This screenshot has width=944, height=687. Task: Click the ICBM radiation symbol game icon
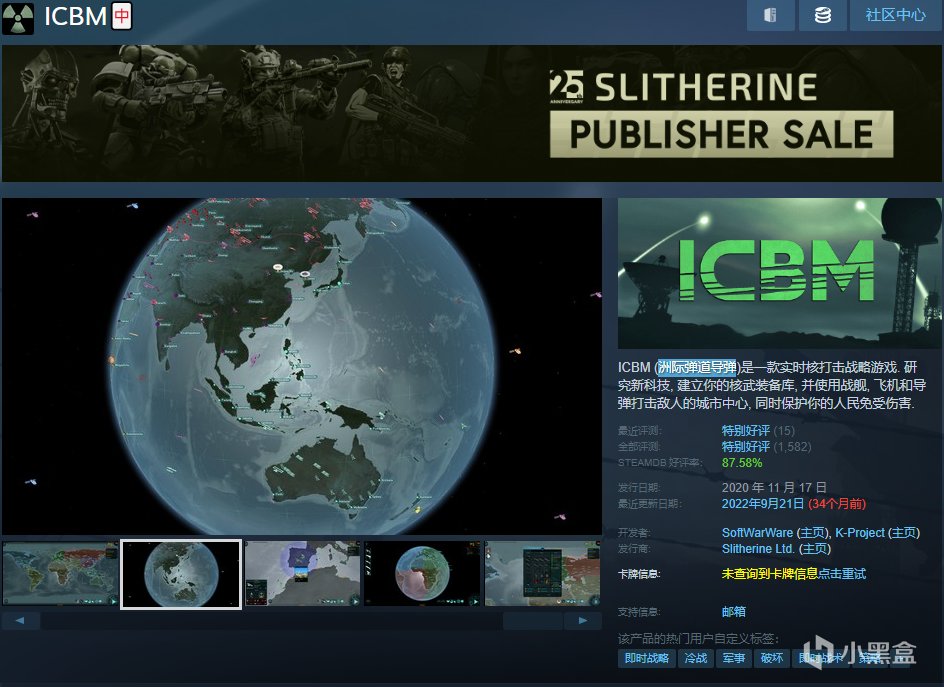click(18, 17)
